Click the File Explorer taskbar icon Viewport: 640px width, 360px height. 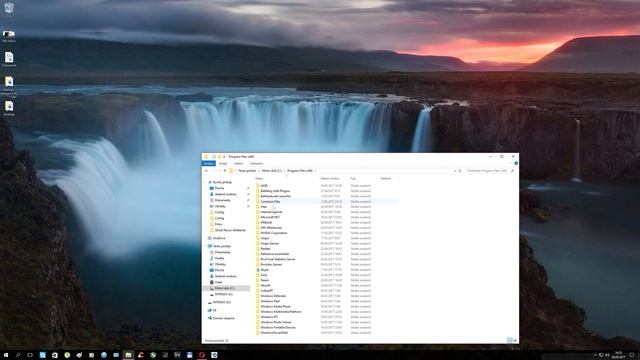pos(128,356)
